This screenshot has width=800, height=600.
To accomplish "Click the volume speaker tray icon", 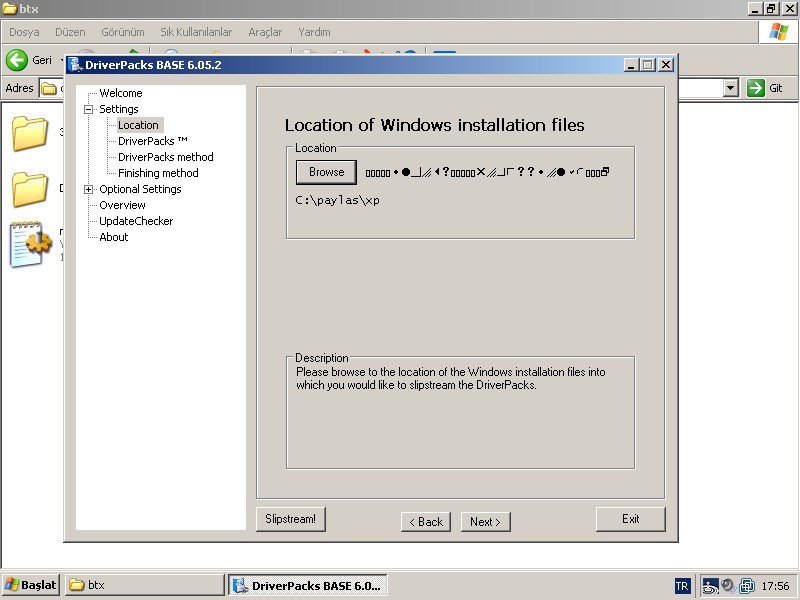I will pyautogui.click(x=728, y=585).
